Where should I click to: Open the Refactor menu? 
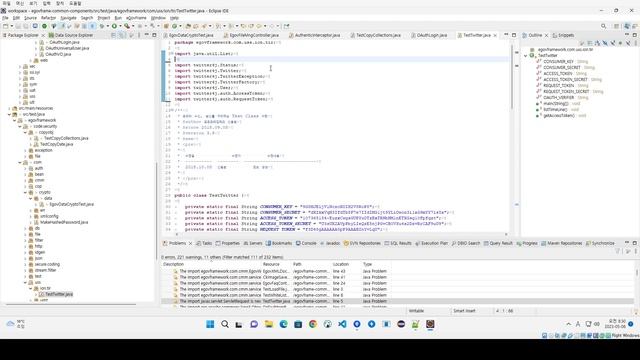tap(48, 18)
